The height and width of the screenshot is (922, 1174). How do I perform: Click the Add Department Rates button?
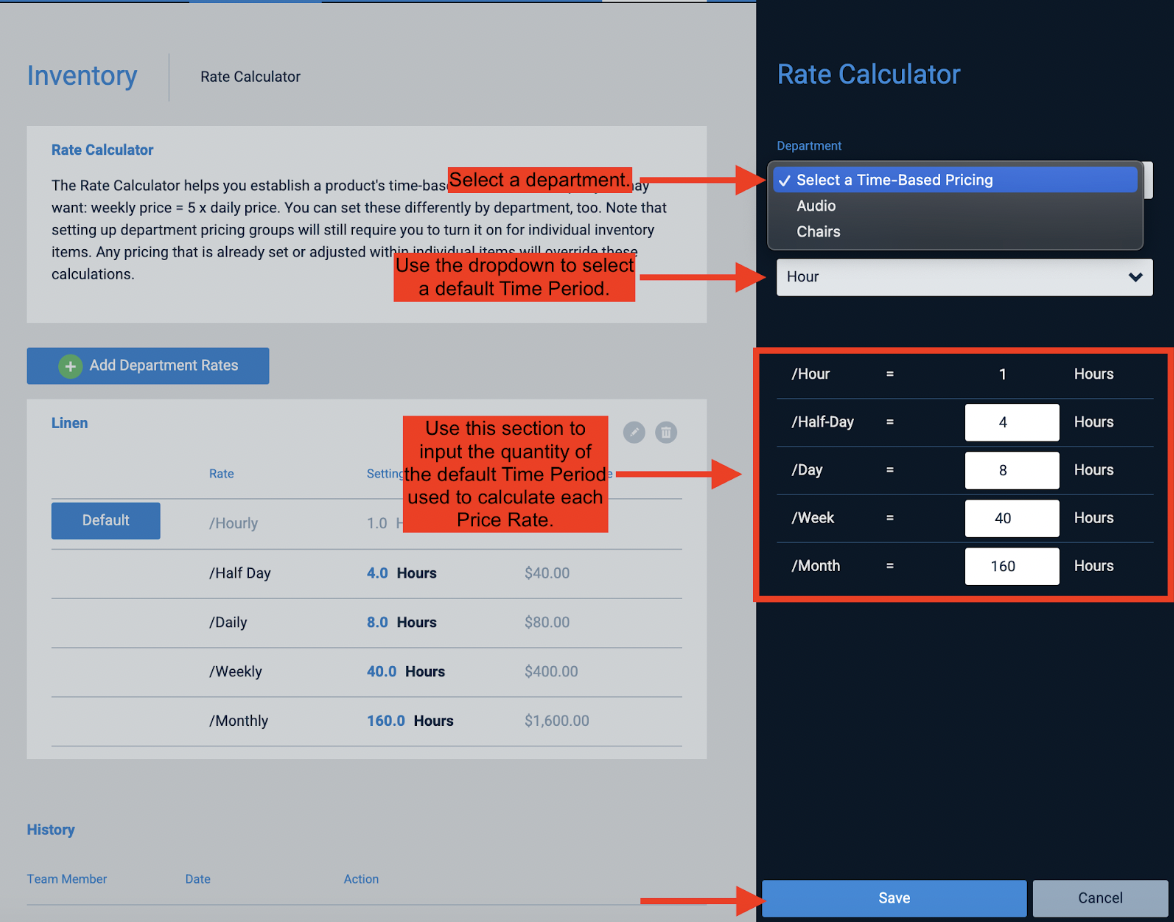click(148, 366)
